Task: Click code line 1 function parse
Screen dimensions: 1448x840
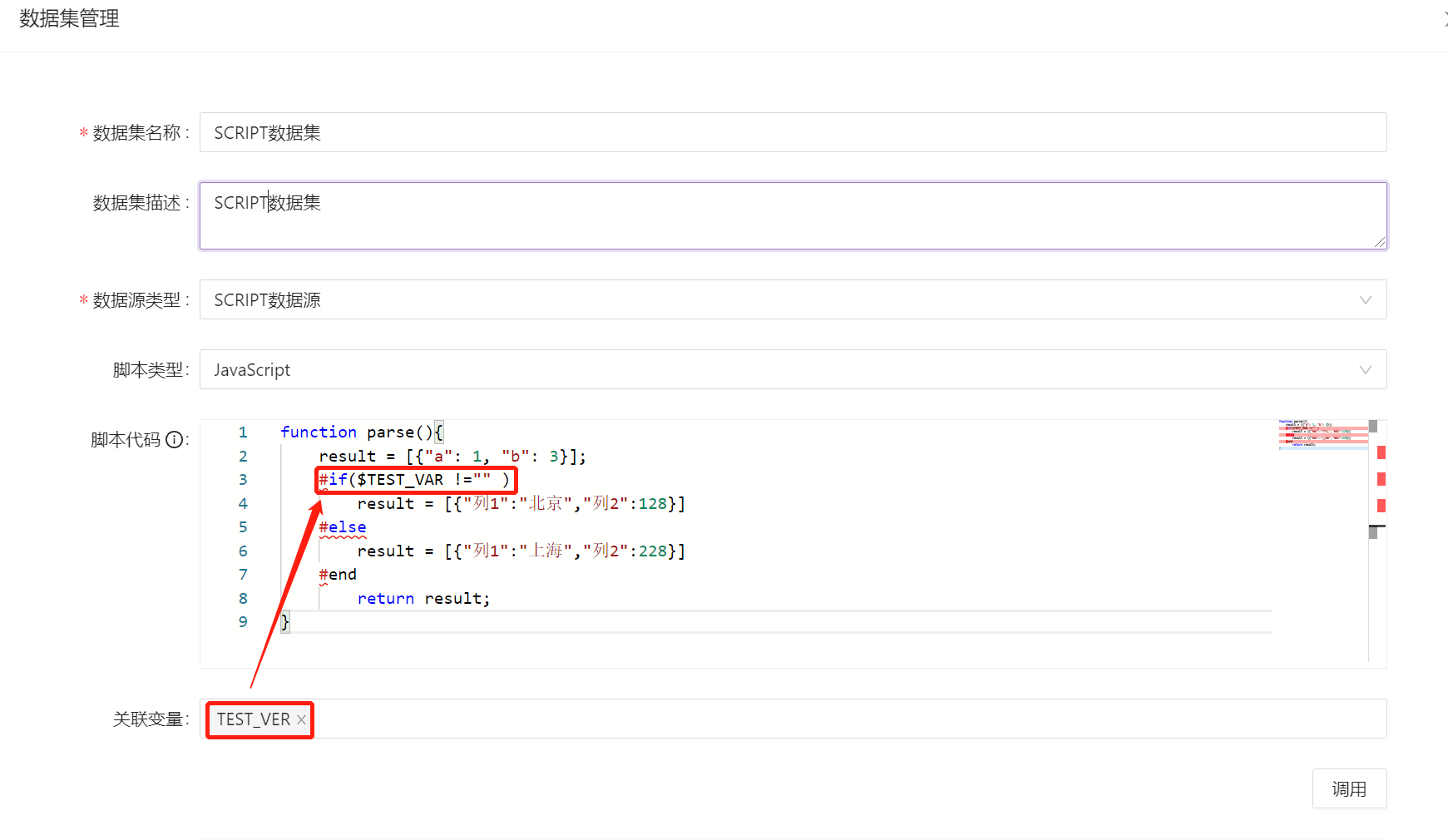Action: (362, 432)
